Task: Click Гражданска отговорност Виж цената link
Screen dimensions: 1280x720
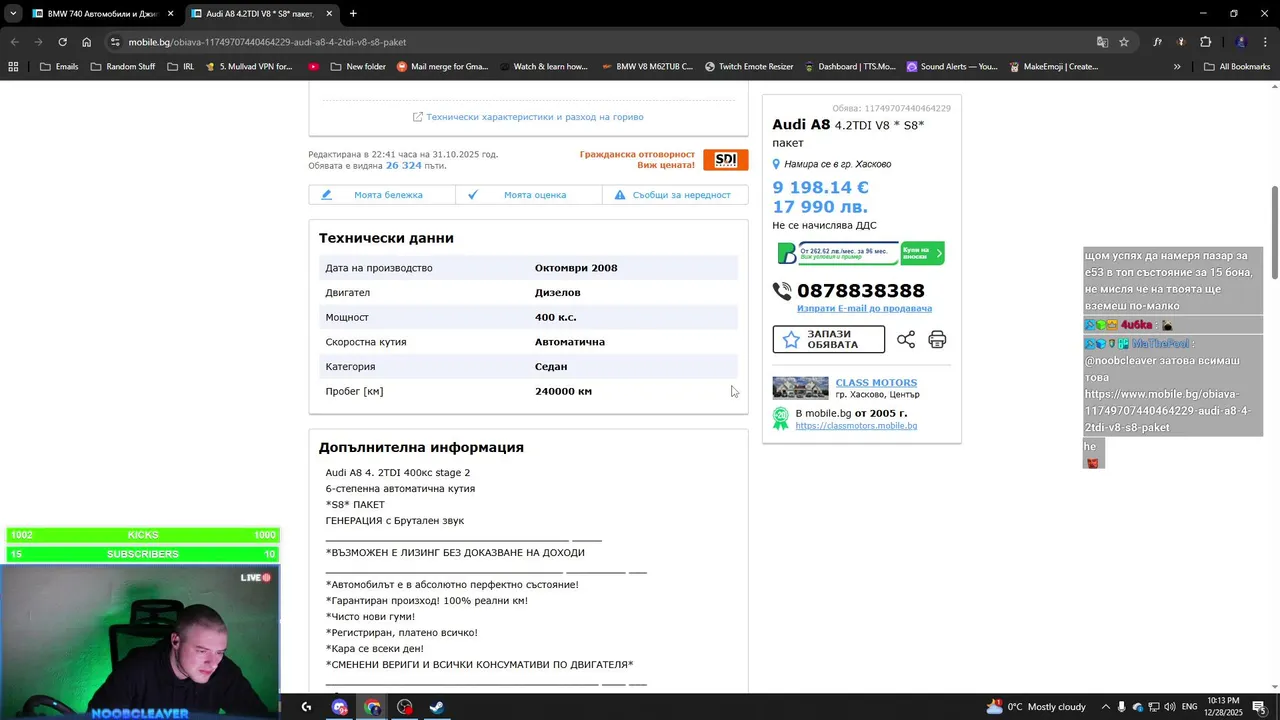Action: 637,160
